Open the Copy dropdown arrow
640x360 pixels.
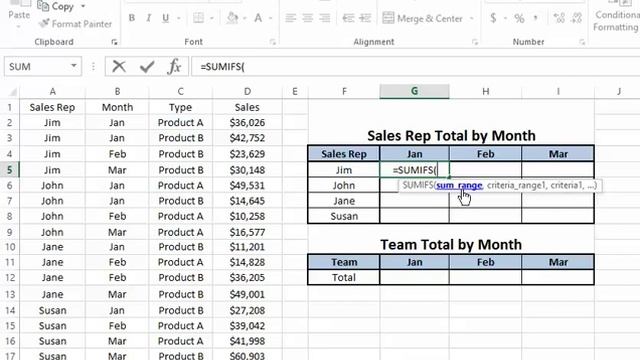click(x=83, y=7)
